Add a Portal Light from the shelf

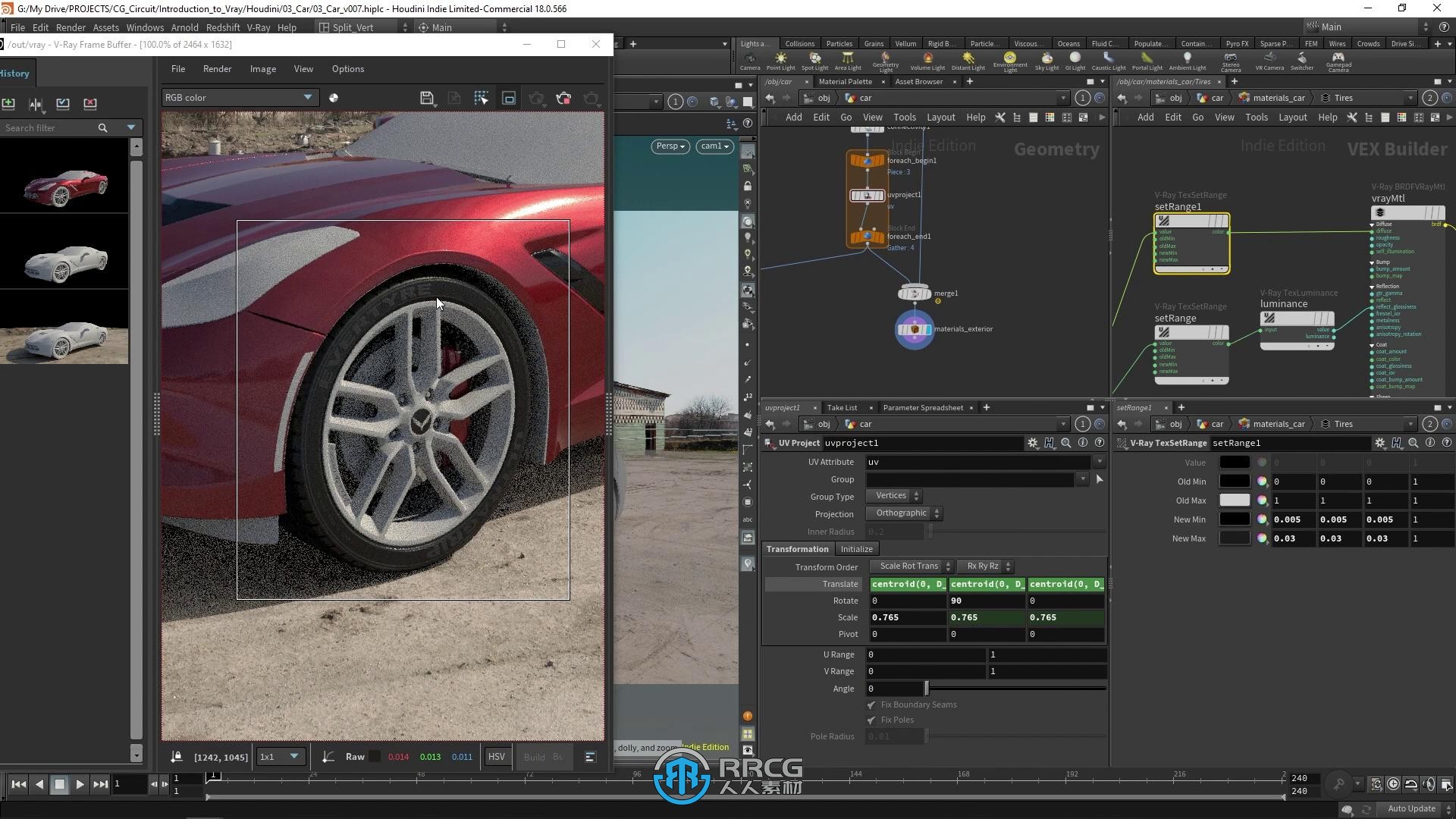pyautogui.click(x=1147, y=61)
